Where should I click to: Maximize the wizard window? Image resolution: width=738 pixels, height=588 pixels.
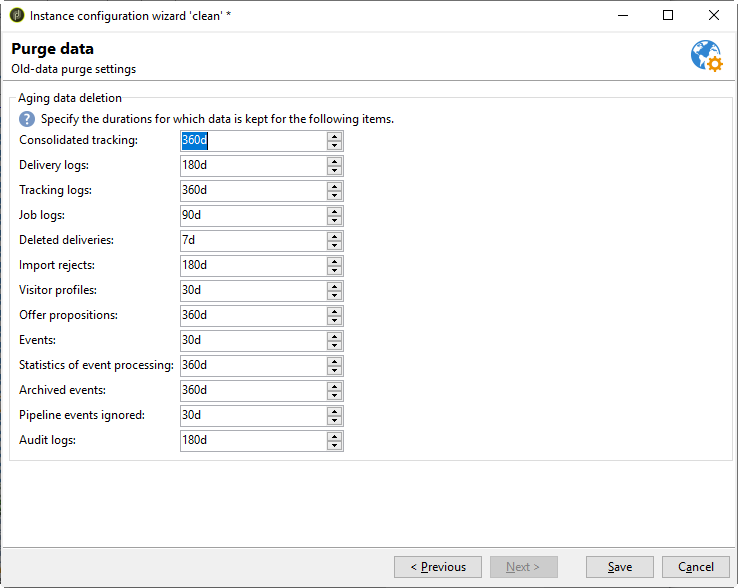(668, 16)
